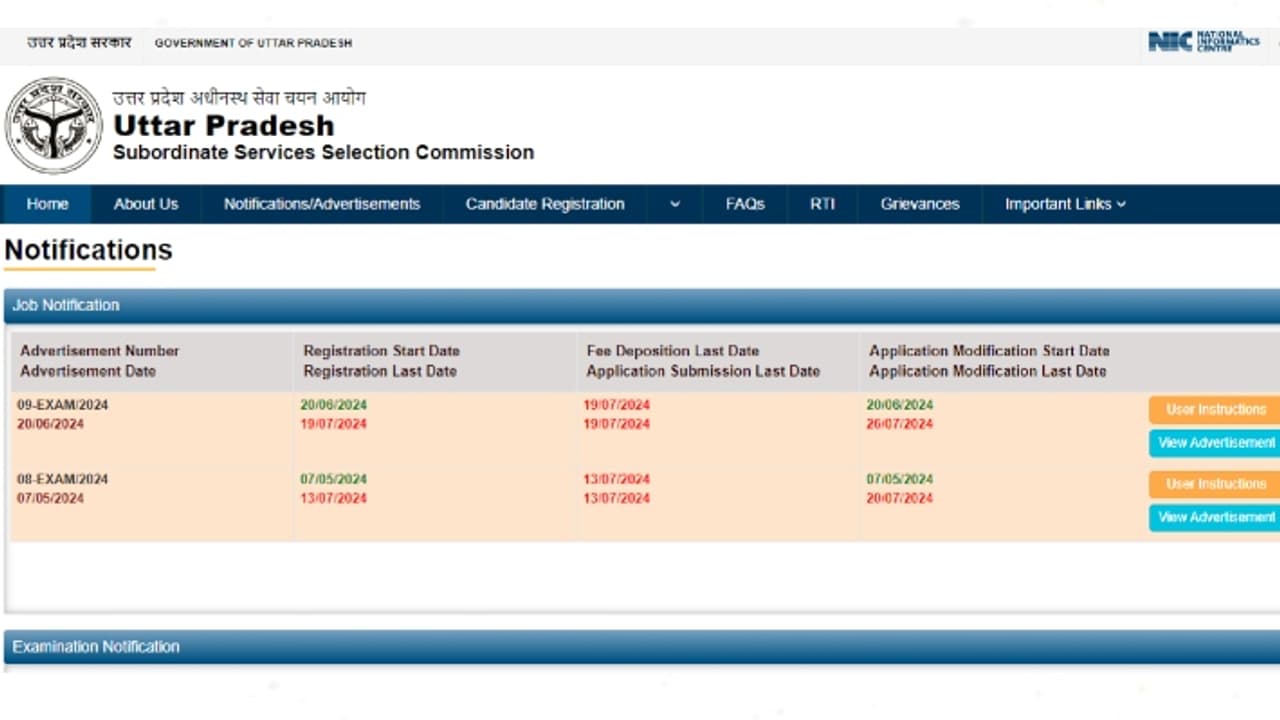The image size is (1280, 720).
Task: Expand the Important Links dropdown
Action: point(1065,204)
